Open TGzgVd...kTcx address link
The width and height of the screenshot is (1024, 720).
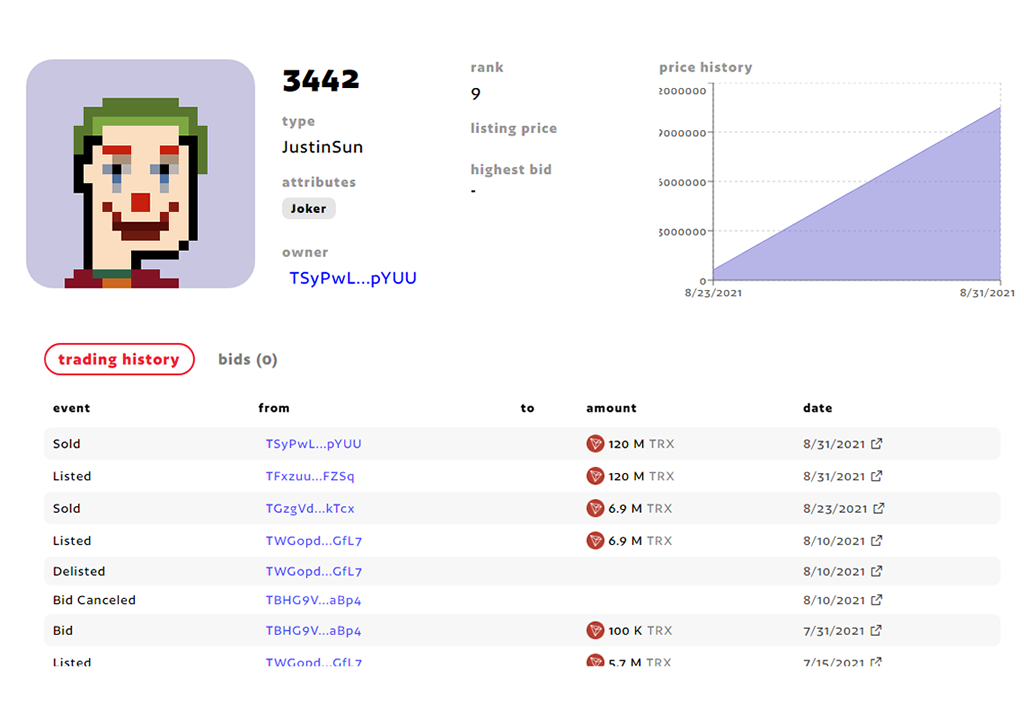(x=310, y=508)
